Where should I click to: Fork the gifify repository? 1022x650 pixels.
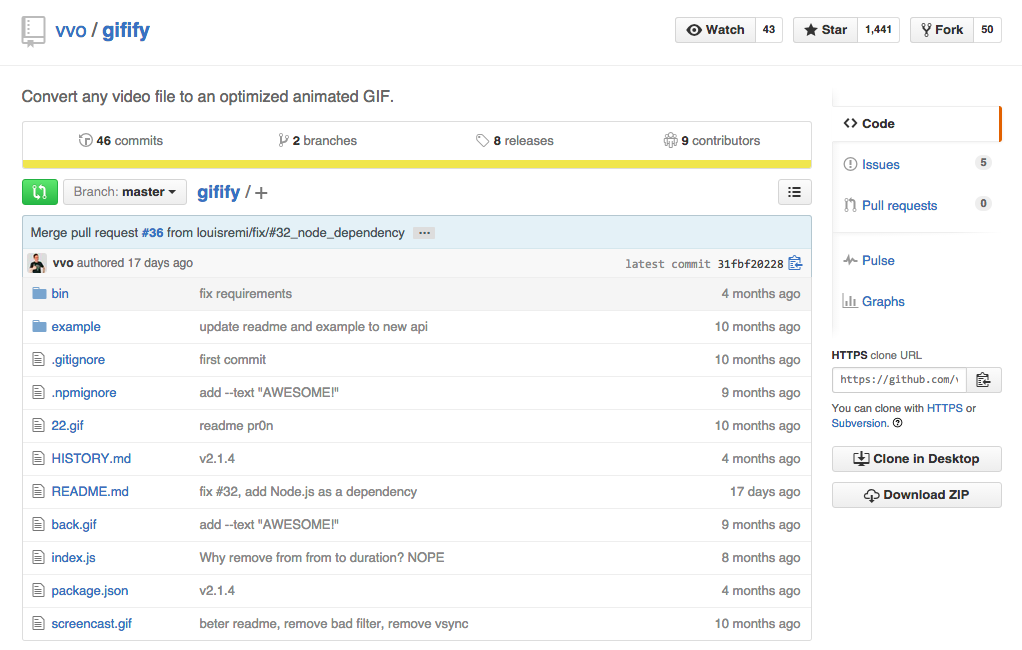[x=940, y=29]
